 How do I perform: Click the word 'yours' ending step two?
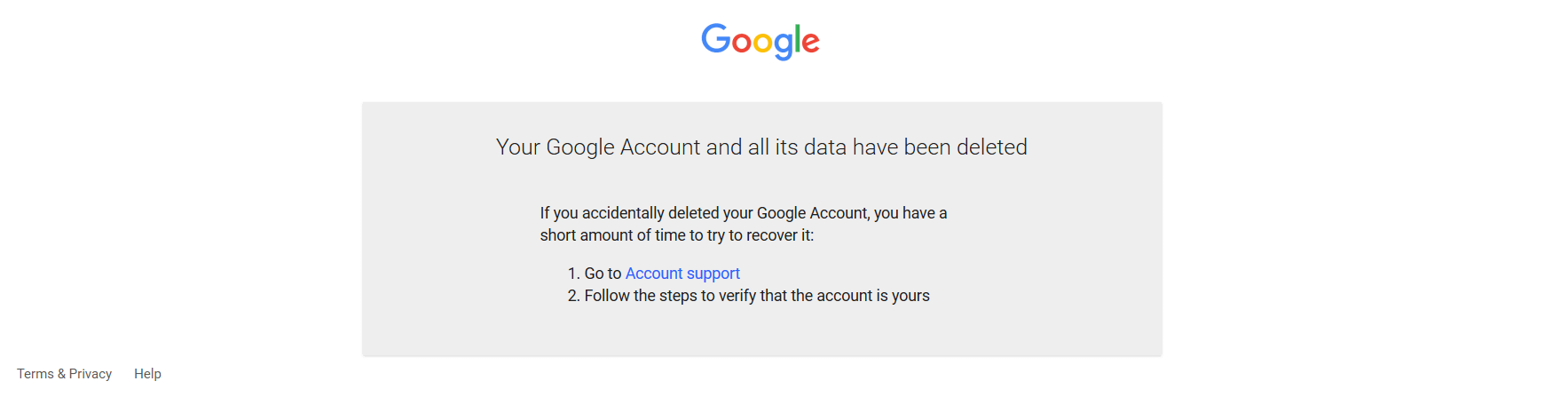(910, 296)
